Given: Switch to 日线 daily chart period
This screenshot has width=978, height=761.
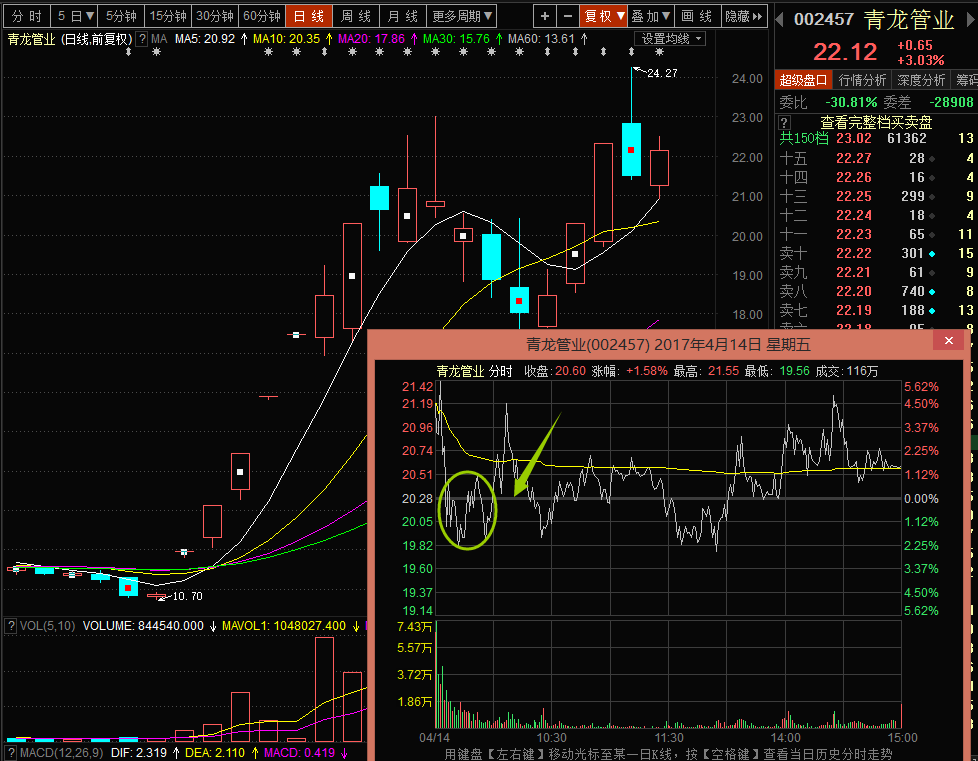Looking at the screenshot, I should tap(310, 16).
